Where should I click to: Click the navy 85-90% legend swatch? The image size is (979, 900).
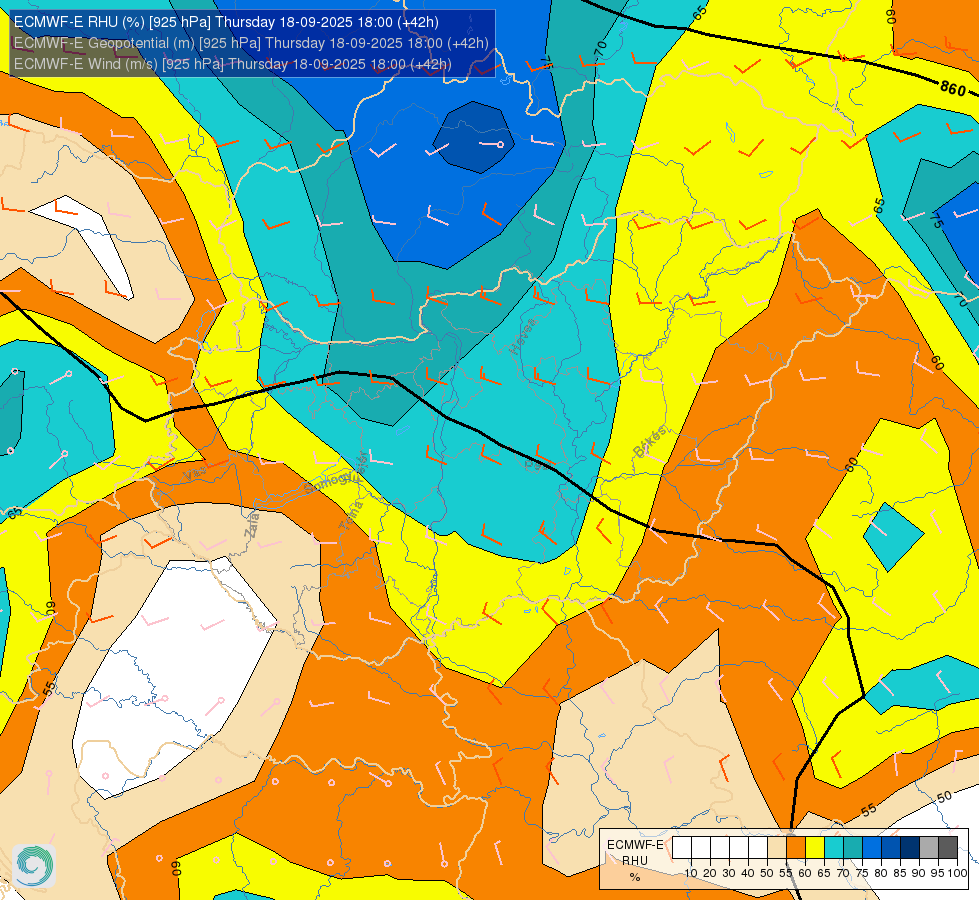coord(910,848)
